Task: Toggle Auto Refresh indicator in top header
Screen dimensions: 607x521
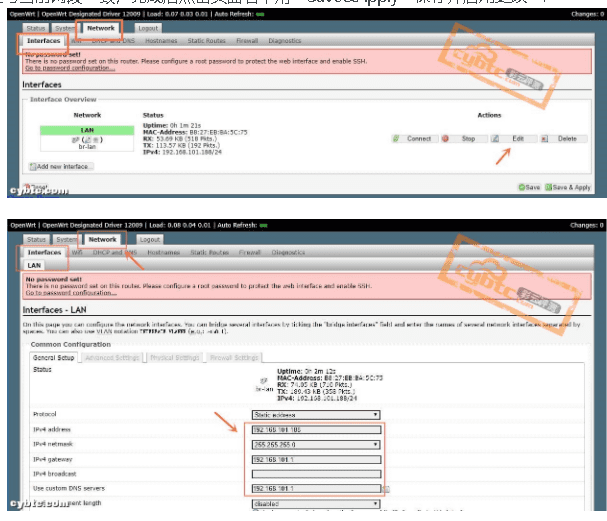Action: click(x=260, y=14)
